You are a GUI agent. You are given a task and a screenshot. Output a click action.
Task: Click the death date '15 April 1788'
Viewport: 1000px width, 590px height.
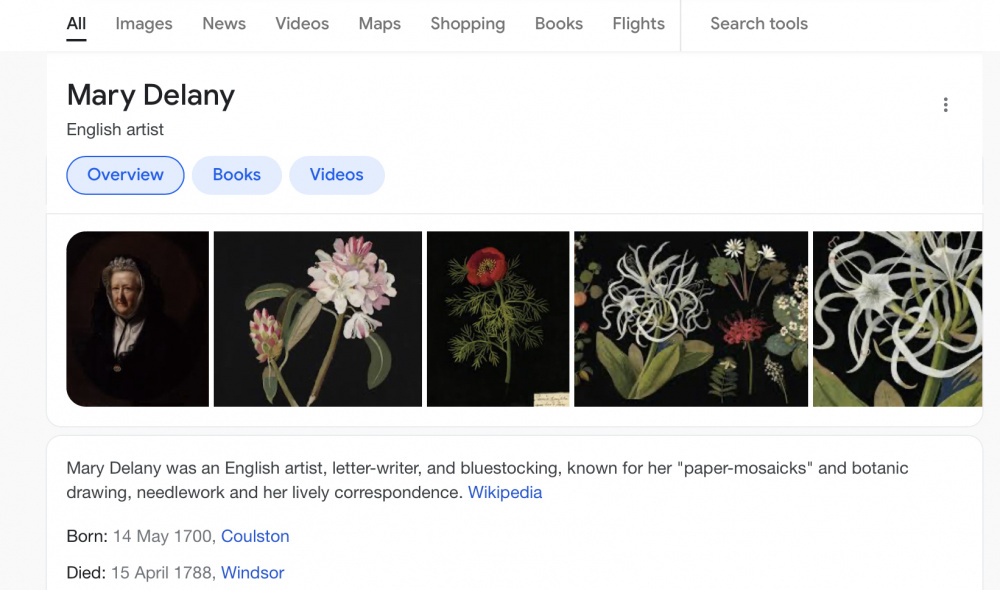[x=161, y=572]
